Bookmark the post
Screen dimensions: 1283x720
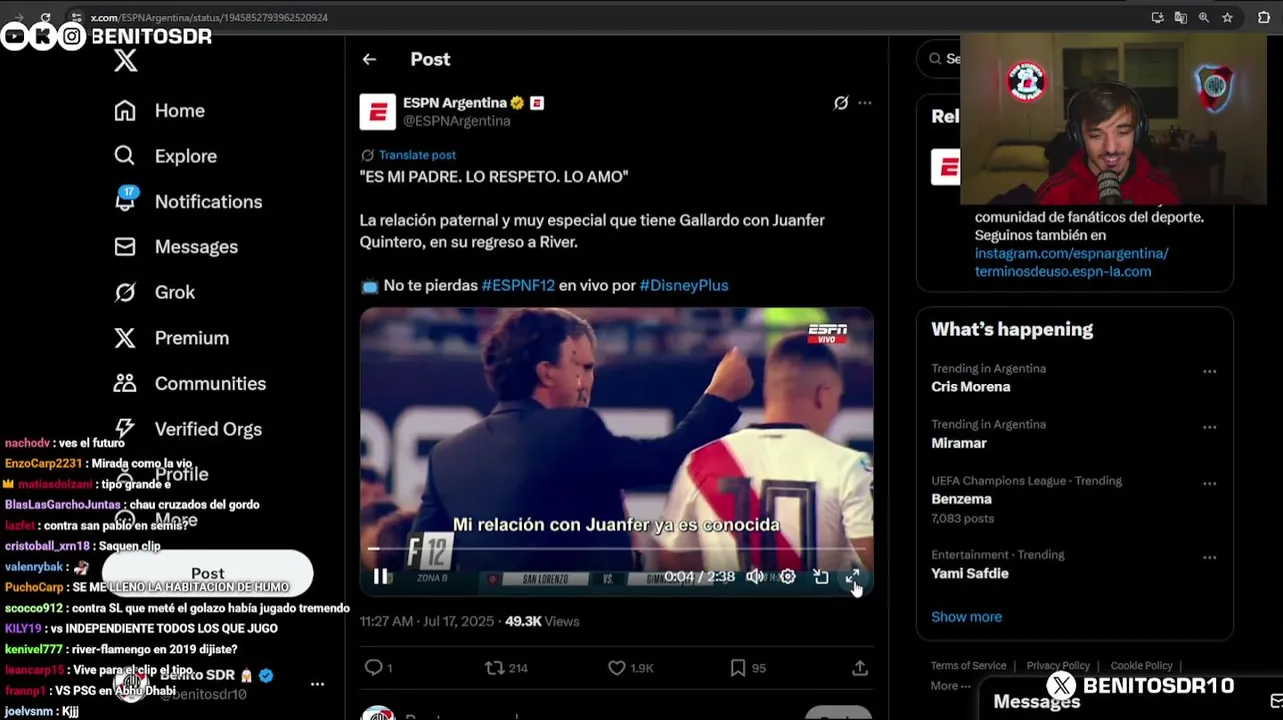[738, 667]
